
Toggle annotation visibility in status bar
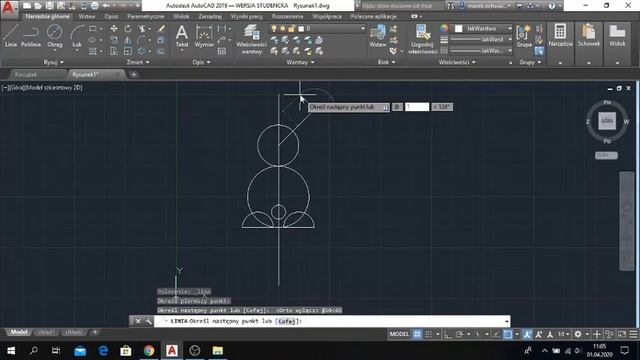[527, 334]
